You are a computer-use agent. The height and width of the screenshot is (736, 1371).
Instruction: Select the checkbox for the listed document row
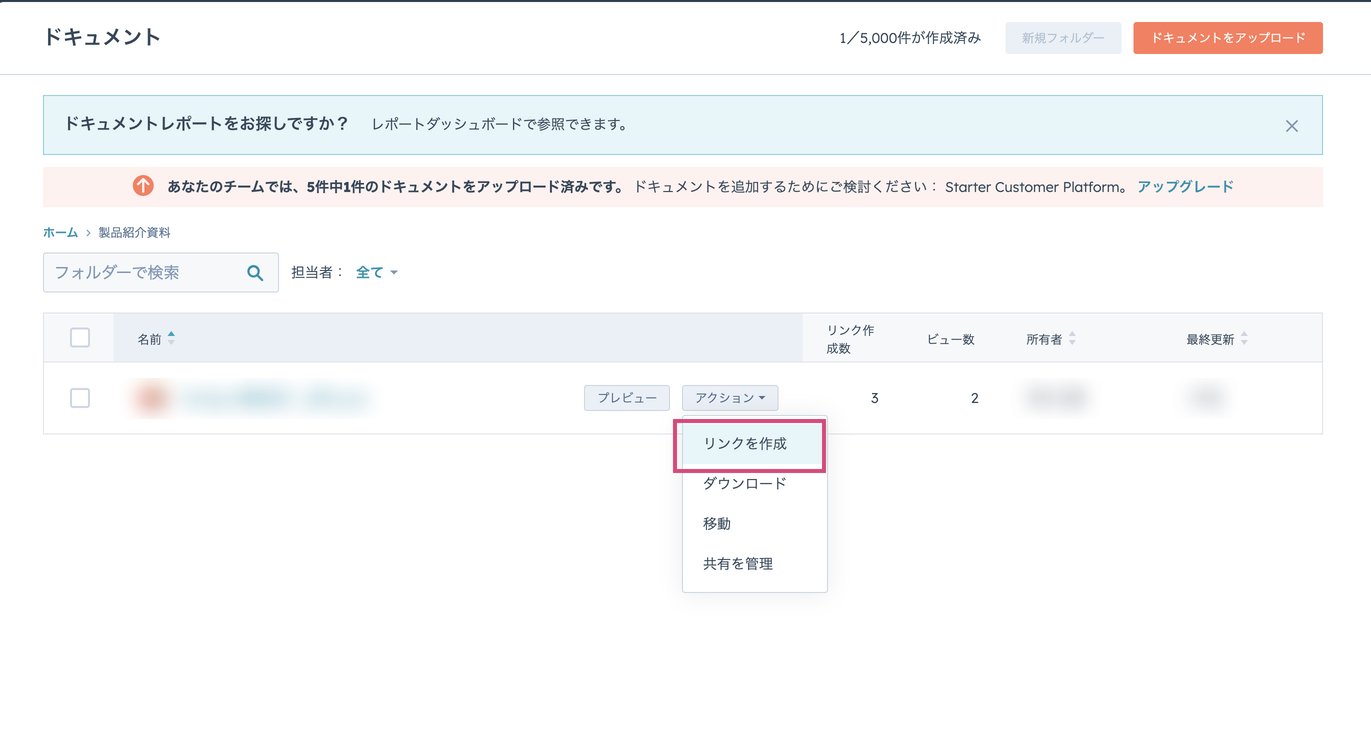tap(80, 397)
